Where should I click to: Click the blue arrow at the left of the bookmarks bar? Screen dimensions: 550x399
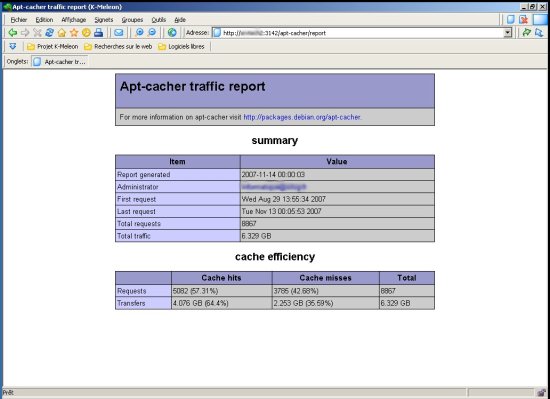13,46
